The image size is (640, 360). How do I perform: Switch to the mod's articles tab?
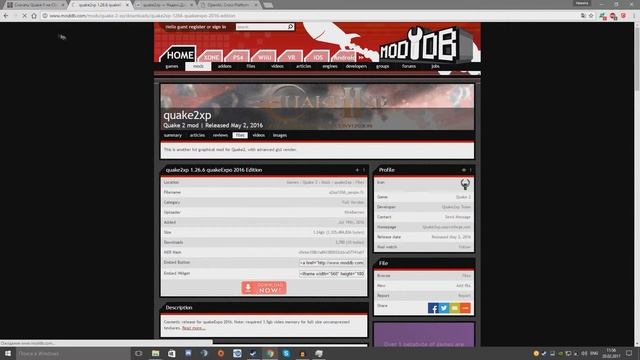[197, 135]
